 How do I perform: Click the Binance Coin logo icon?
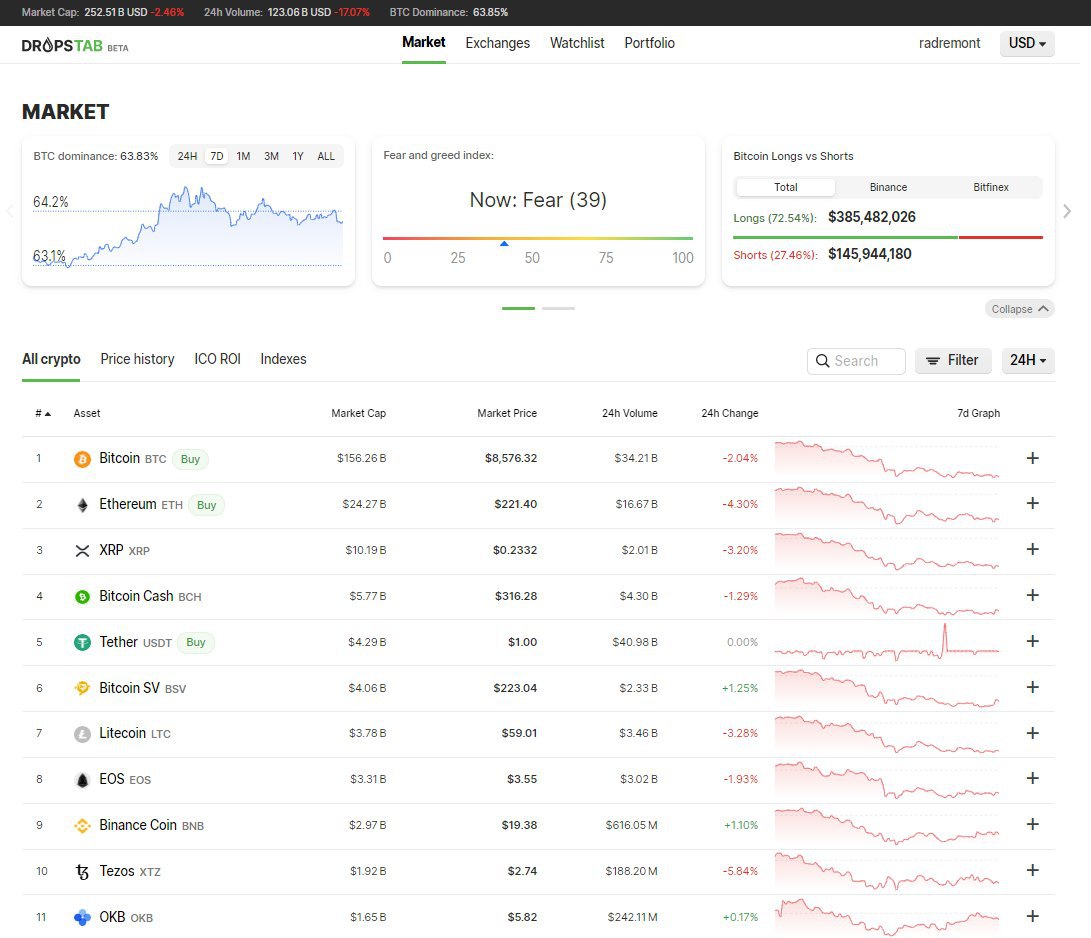point(82,826)
